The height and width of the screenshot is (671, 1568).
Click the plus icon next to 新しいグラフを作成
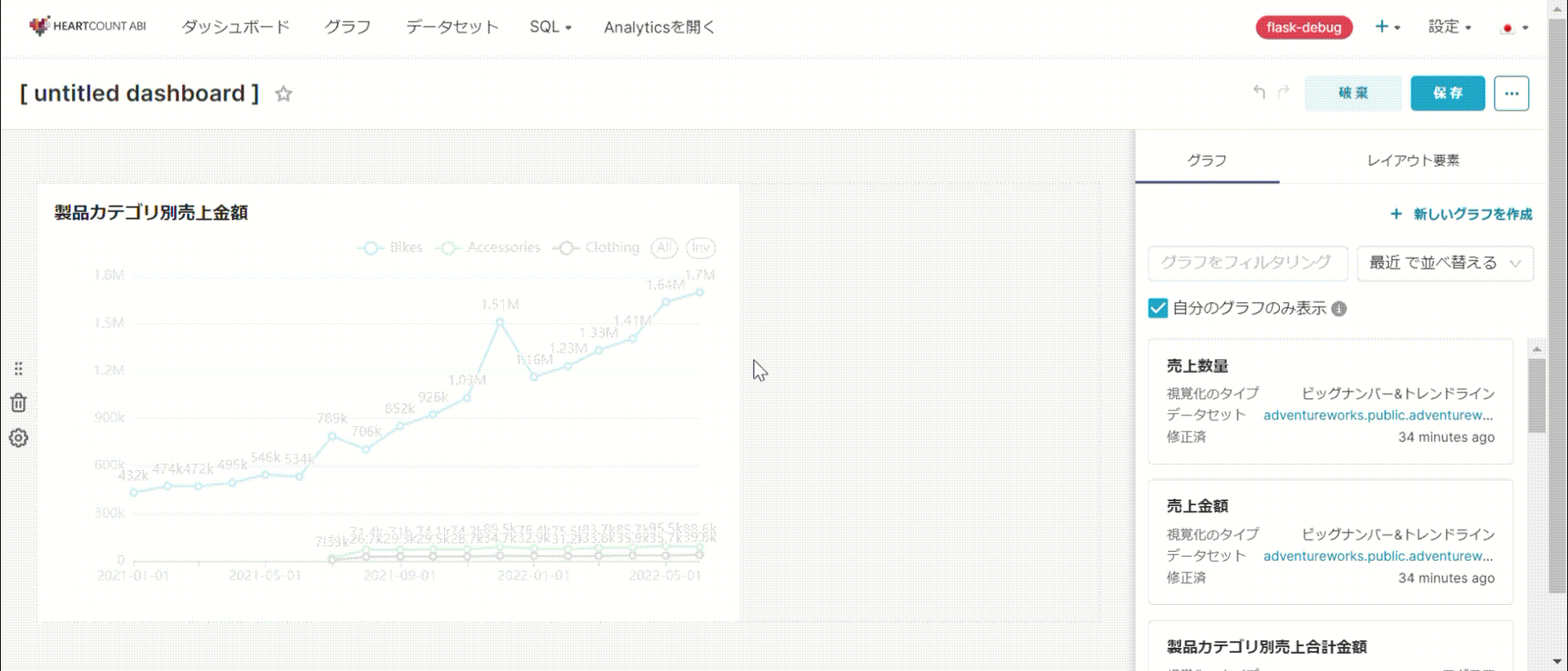tap(1396, 214)
